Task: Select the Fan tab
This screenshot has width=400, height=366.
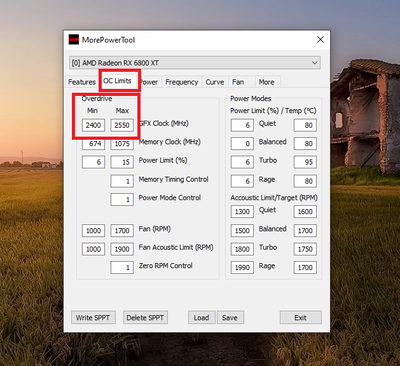Action: click(x=238, y=82)
